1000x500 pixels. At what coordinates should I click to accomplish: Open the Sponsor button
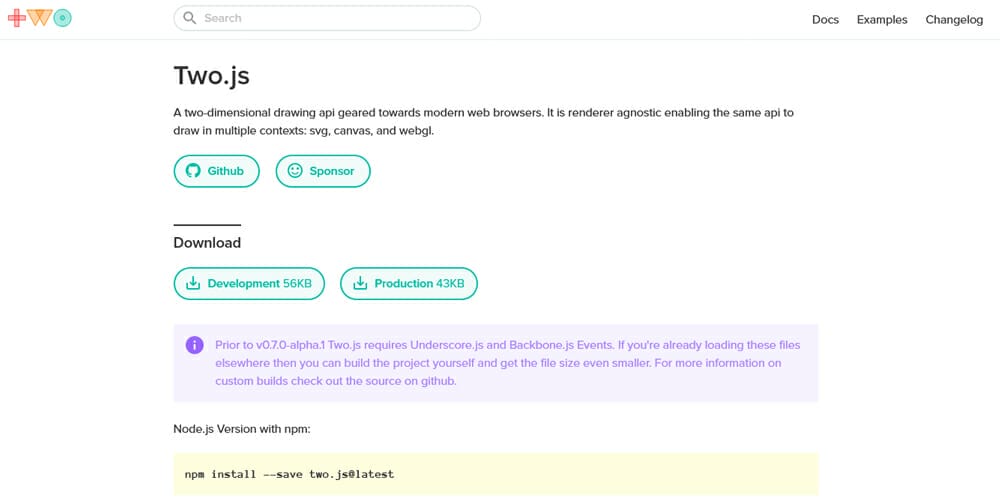[323, 171]
